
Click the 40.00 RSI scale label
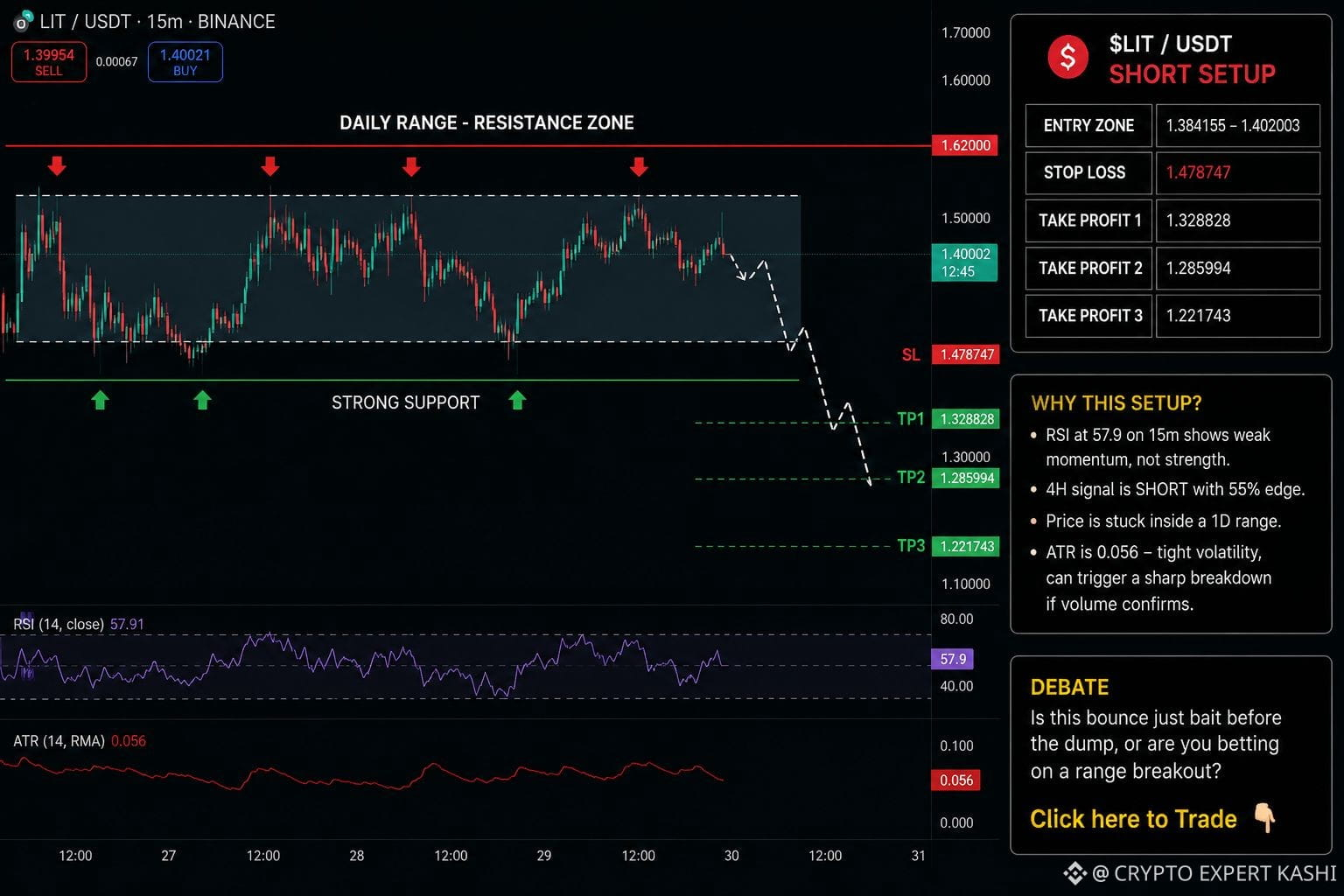956,686
